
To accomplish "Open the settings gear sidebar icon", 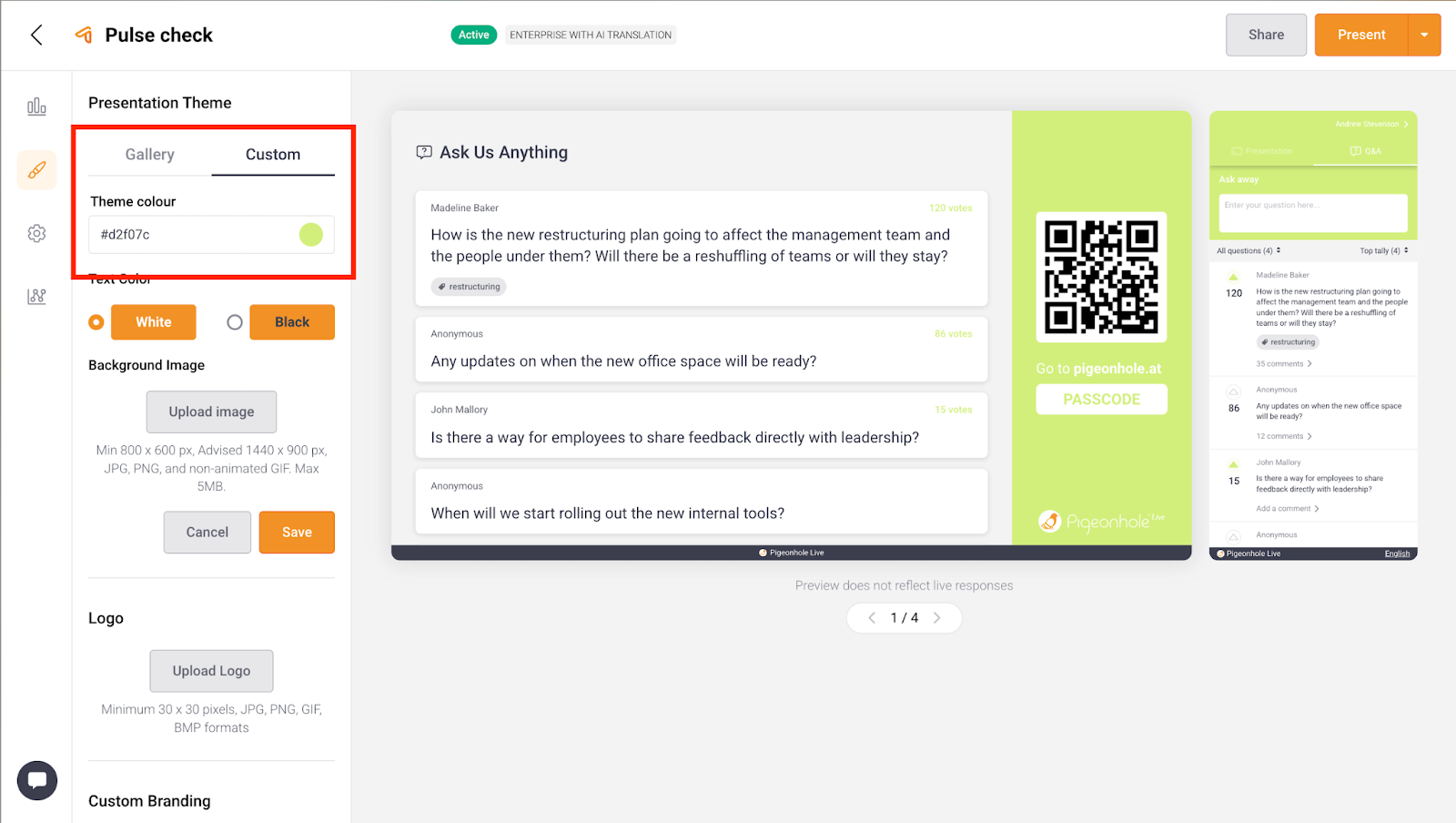I will pos(36,234).
